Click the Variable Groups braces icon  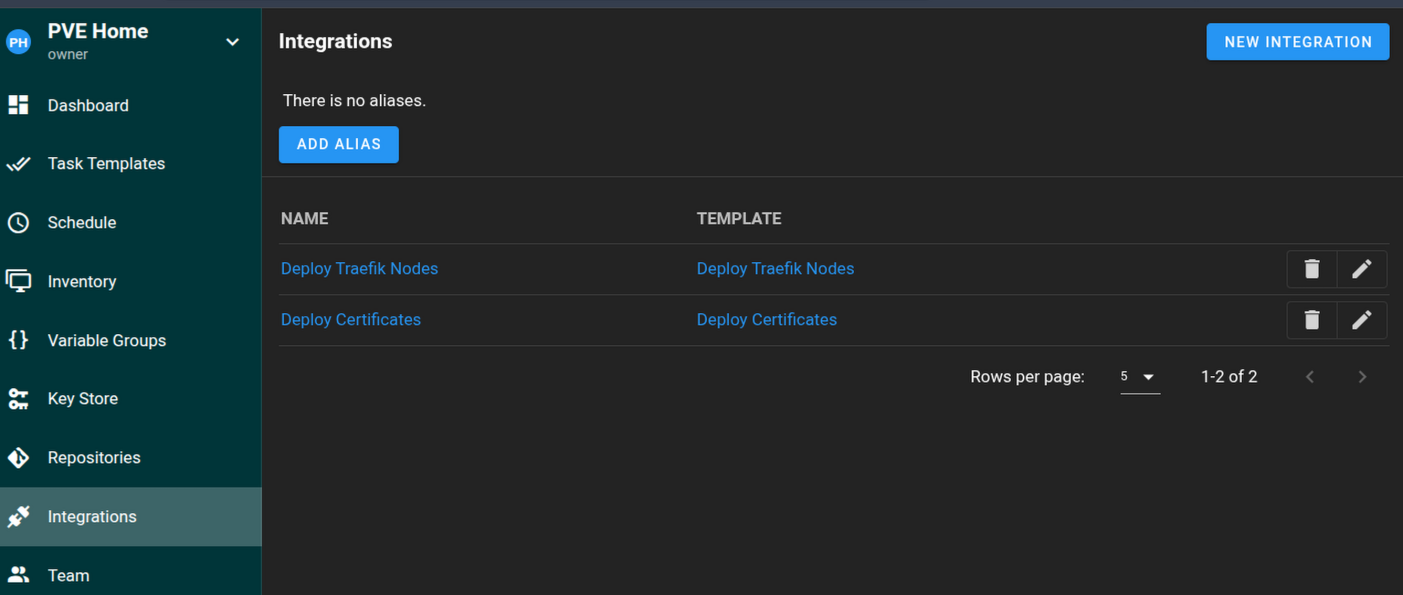pyautogui.click(x=19, y=340)
